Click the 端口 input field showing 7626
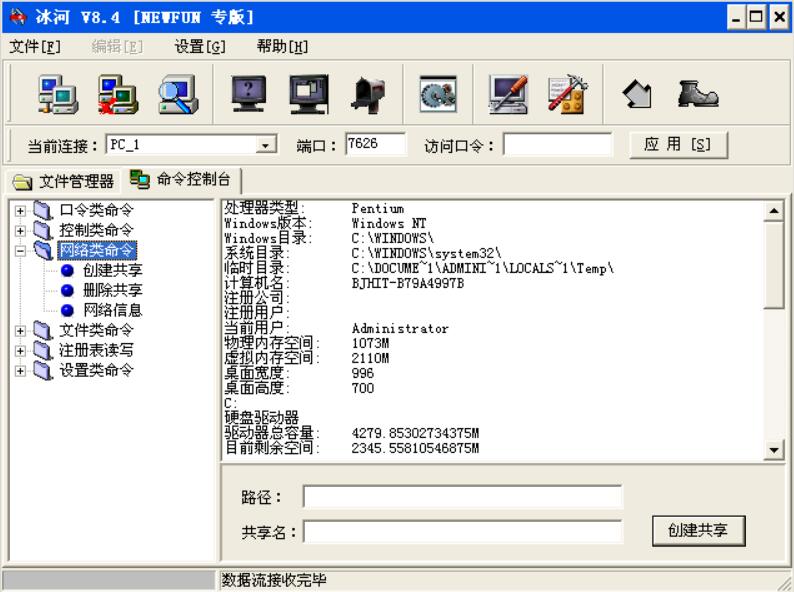The image size is (794, 592). 375,144
